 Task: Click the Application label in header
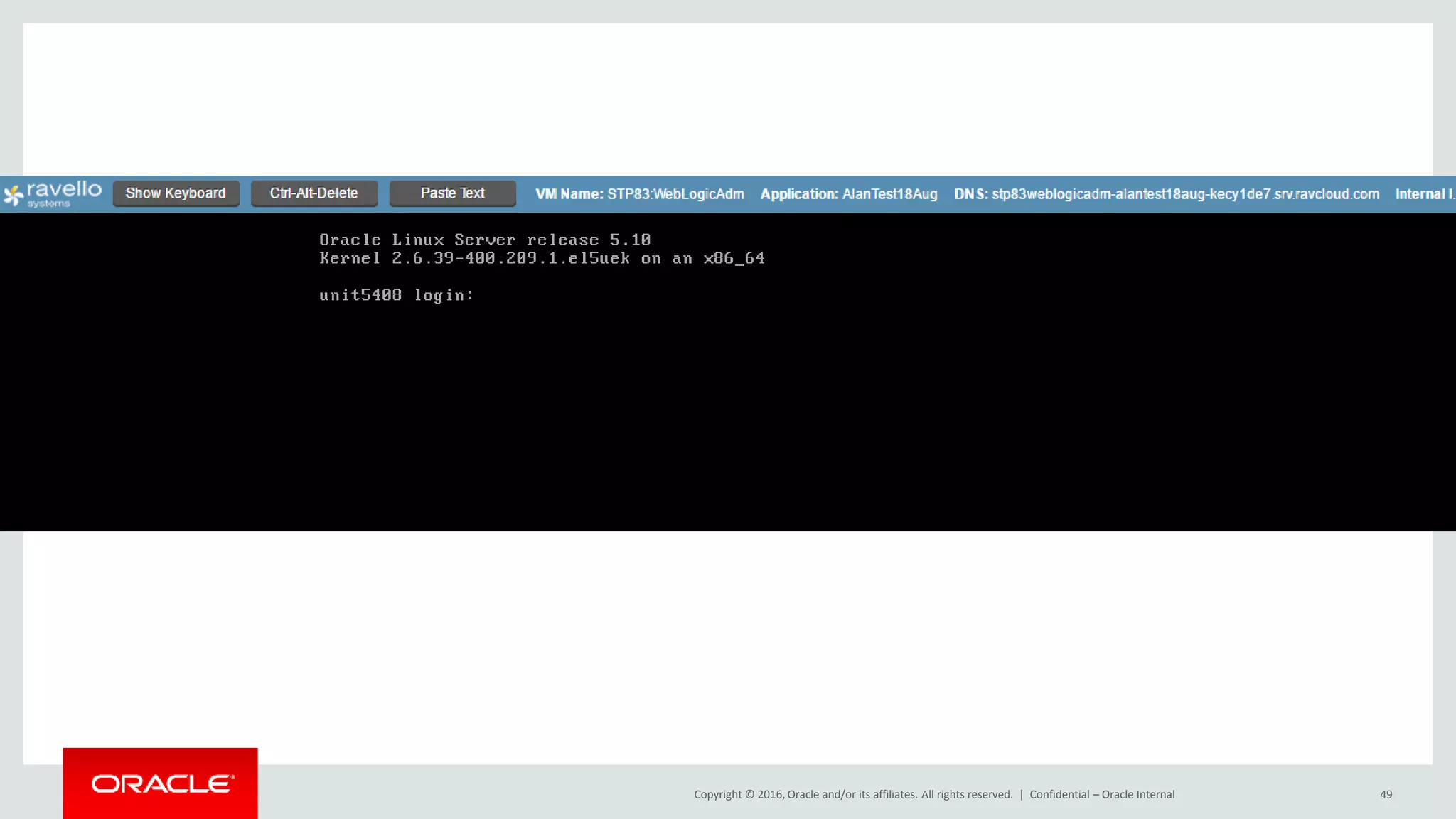pos(799,194)
